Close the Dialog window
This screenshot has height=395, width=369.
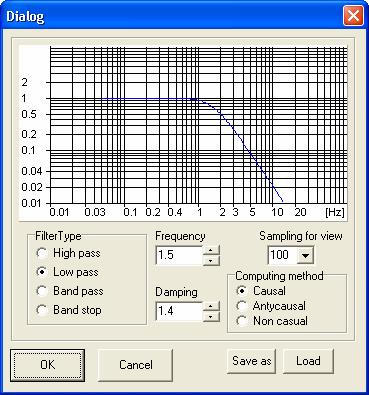point(353,16)
